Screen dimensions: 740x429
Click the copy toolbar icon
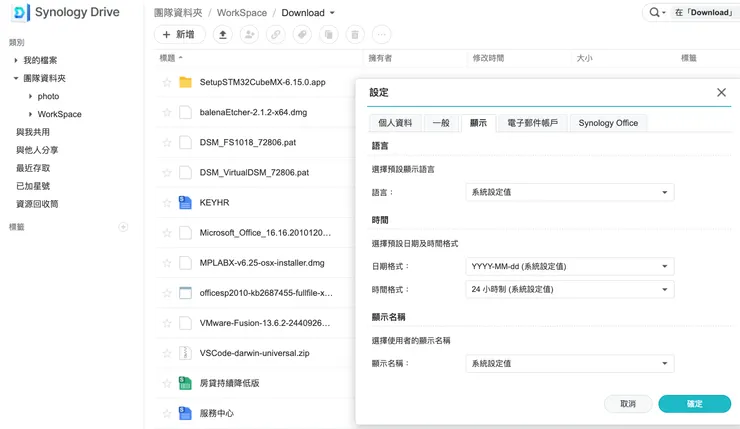pyautogui.click(x=328, y=34)
